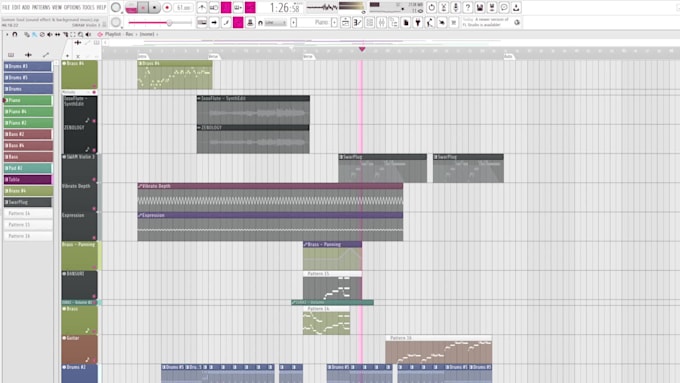680x383 pixels.
Task: Click the Outro timeline marker
Action: point(508,56)
